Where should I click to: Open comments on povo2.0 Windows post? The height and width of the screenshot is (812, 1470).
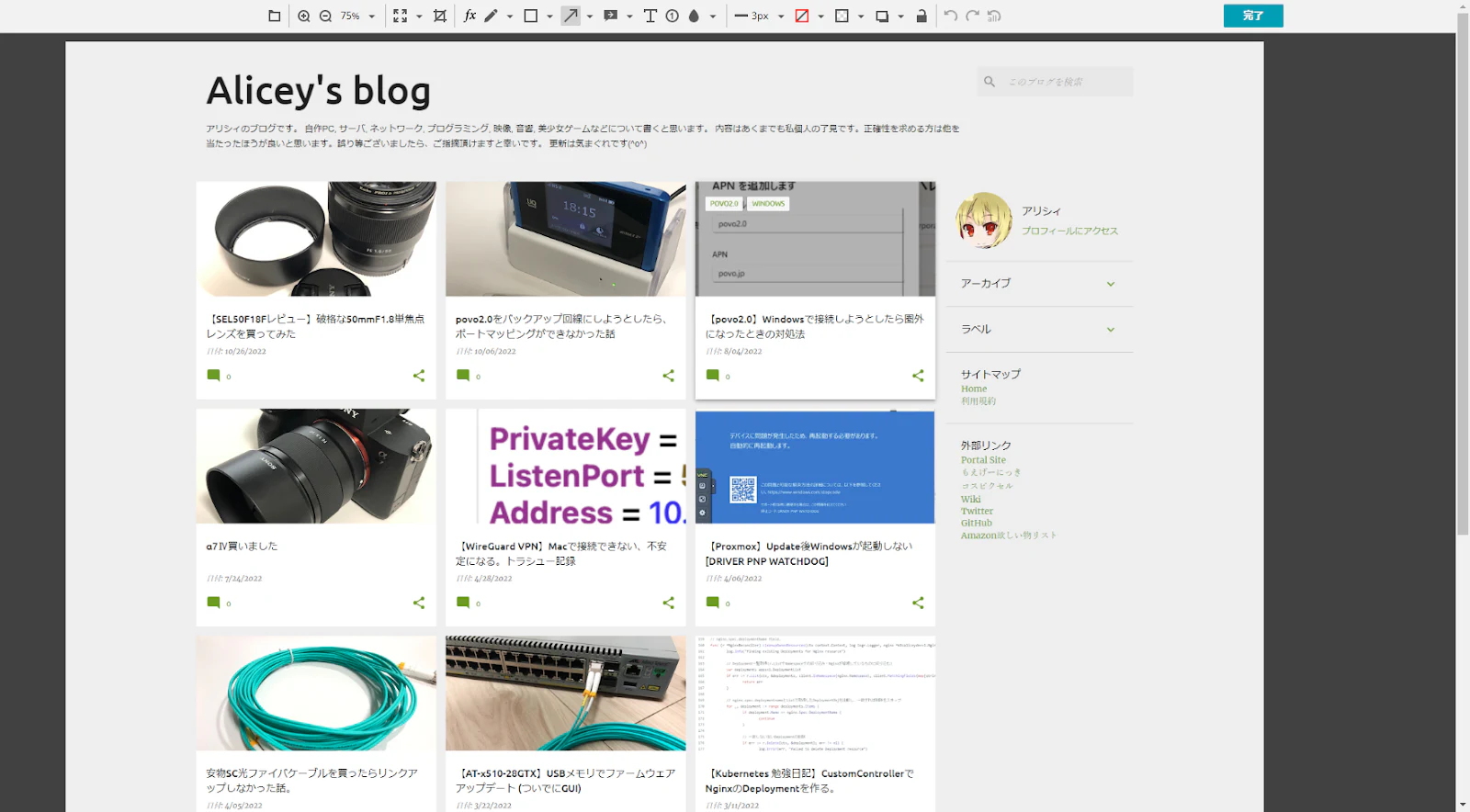click(x=712, y=376)
